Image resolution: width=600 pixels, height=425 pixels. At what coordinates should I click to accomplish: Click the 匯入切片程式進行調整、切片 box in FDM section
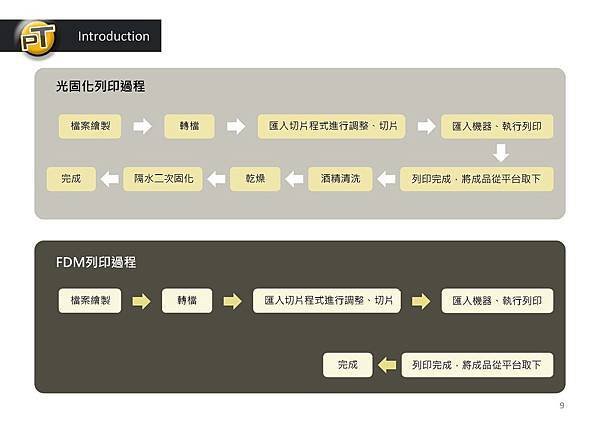point(327,301)
